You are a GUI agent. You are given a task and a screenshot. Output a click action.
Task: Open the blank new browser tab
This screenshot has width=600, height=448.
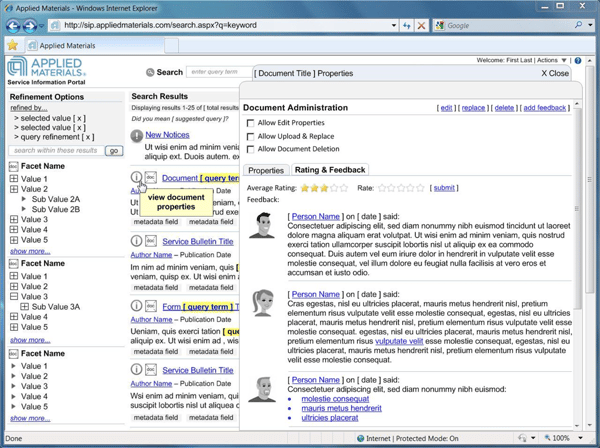click(171, 46)
